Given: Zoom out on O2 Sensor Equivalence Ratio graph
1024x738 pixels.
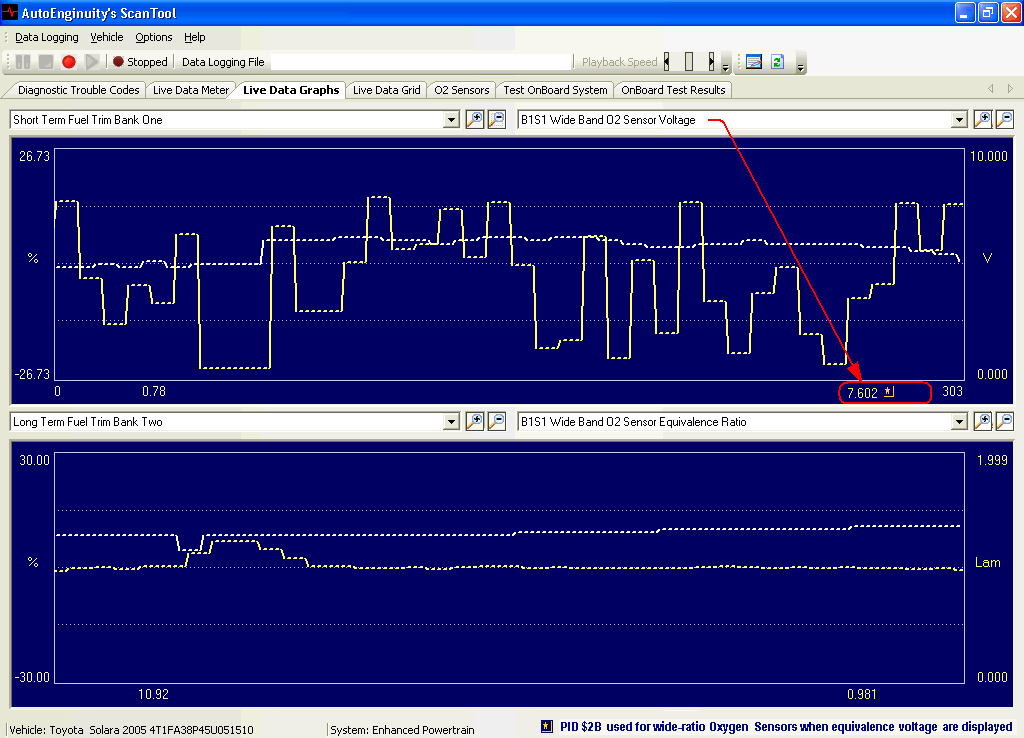Looking at the screenshot, I should point(1004,422).
